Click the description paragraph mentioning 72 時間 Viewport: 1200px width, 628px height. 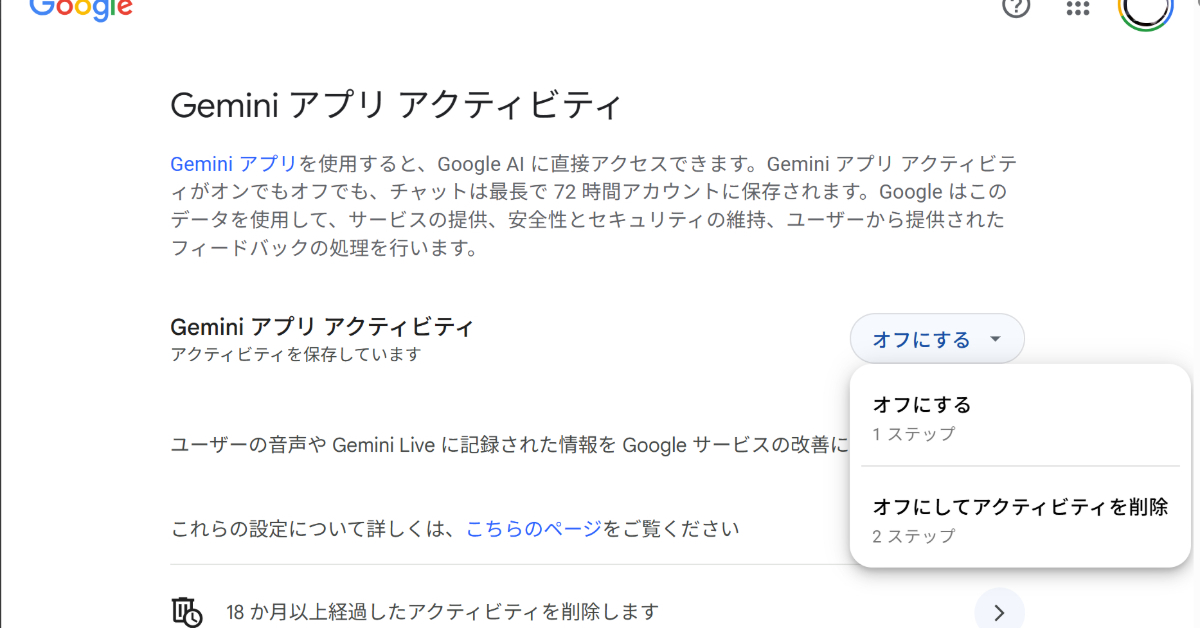point(590,192)
